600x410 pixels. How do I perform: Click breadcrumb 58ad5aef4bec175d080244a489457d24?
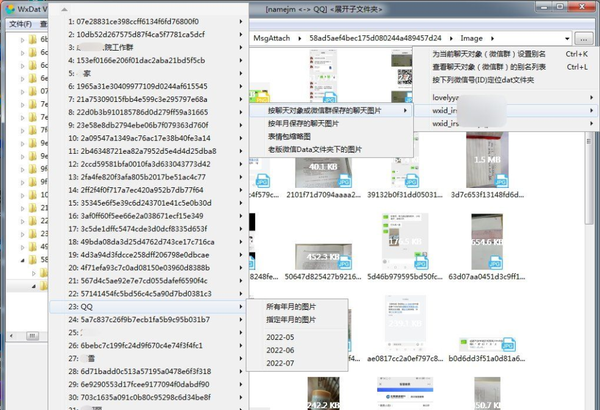coord(375,38)
